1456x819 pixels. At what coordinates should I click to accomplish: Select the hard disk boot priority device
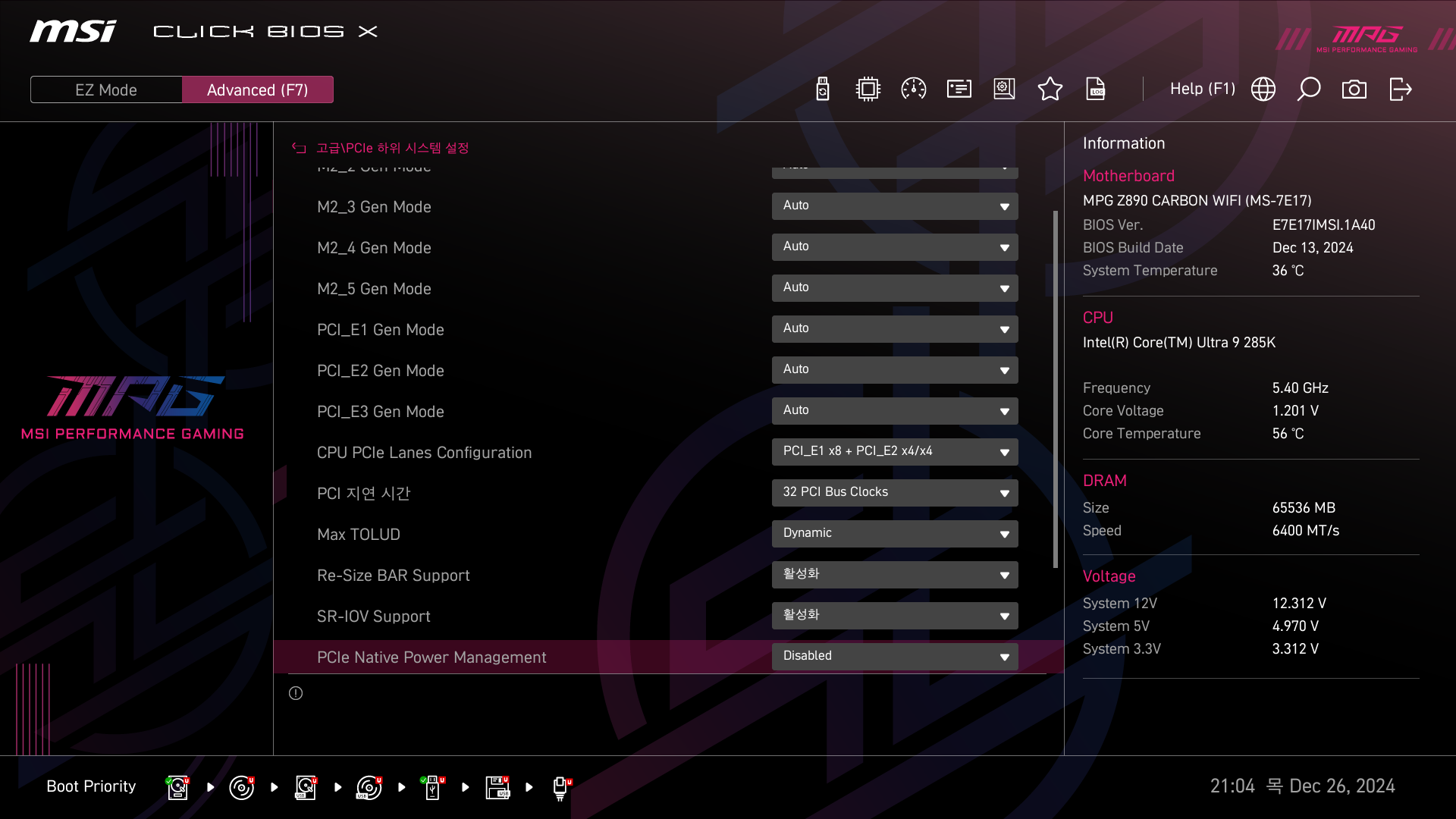tap(177, 787)
